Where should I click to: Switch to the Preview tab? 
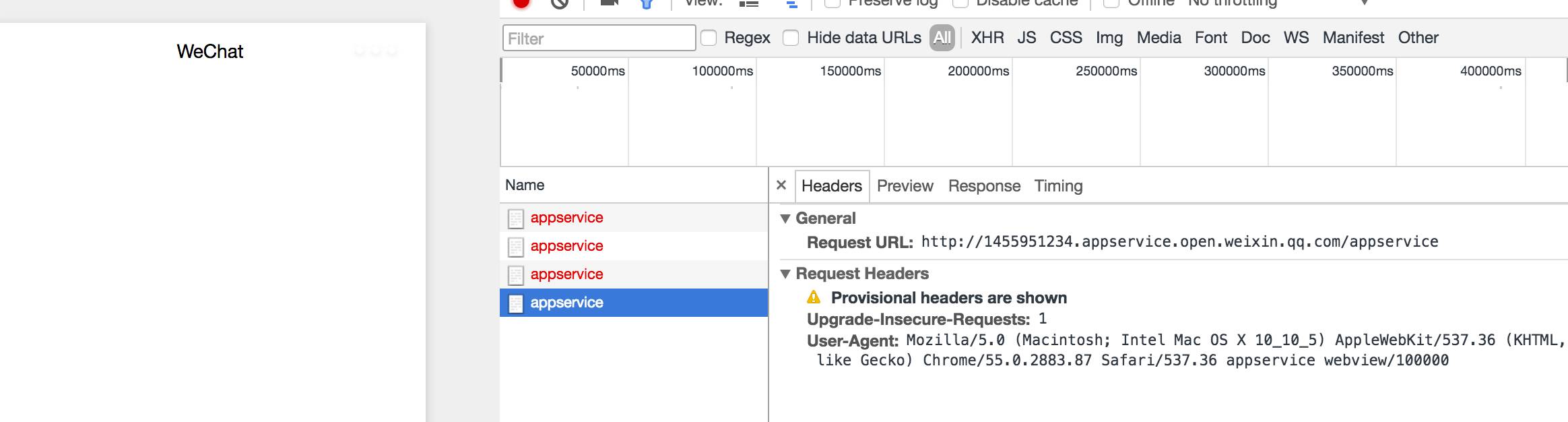pyautogui.click(x=905, y=186)
